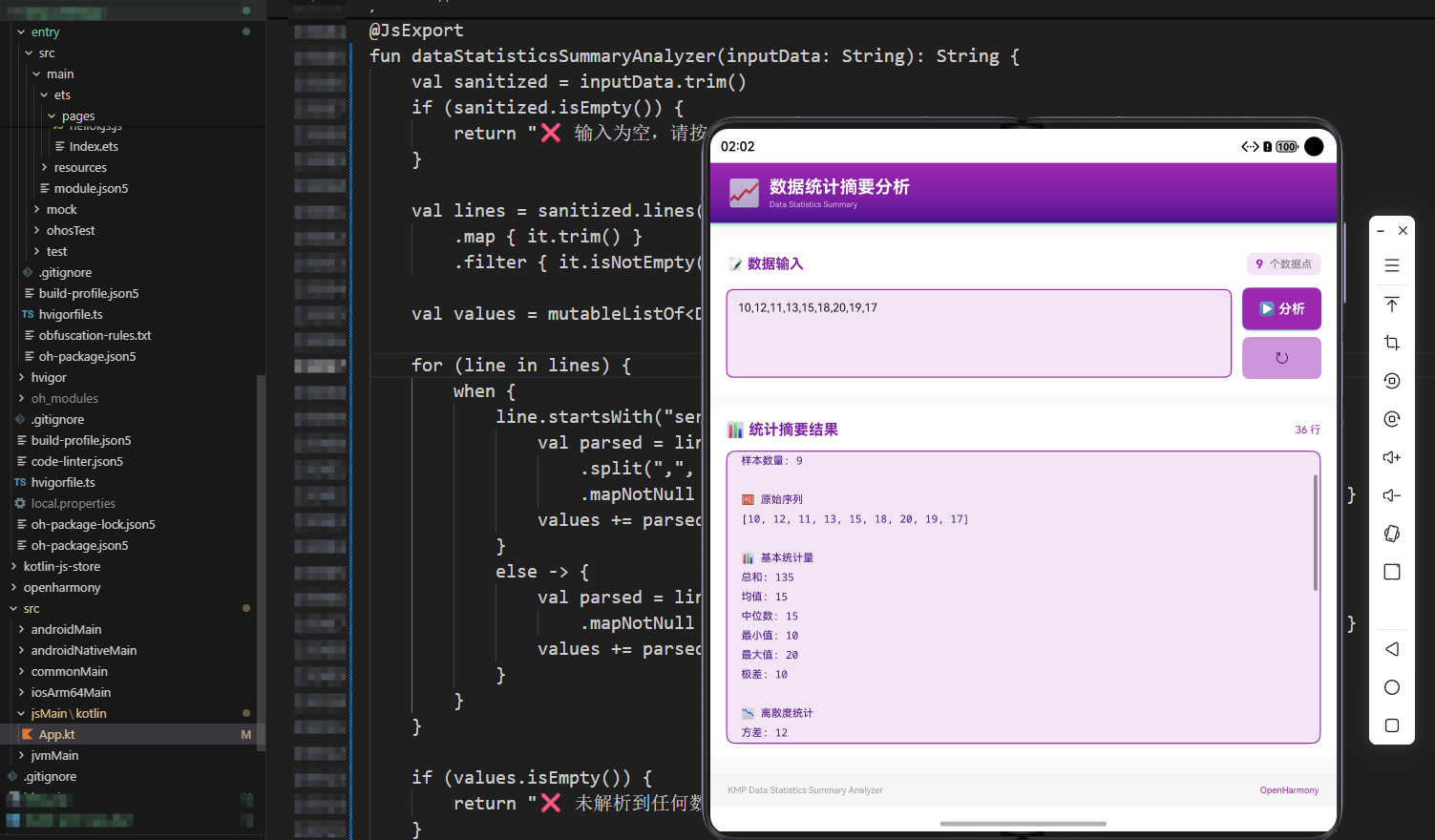Expand the mock folder
The height and width of the screenshot is (840, 1435).
tap(36, 210)
